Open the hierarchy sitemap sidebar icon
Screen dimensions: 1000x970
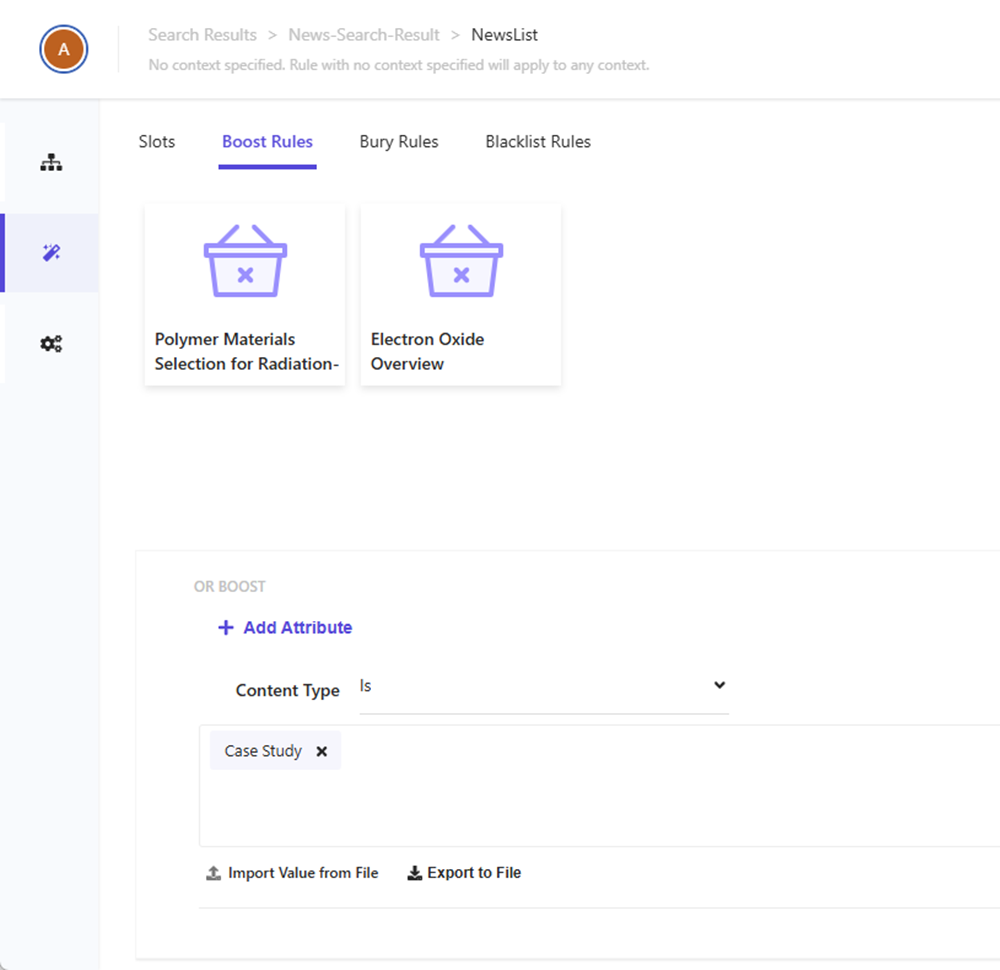tap(51, 163)
